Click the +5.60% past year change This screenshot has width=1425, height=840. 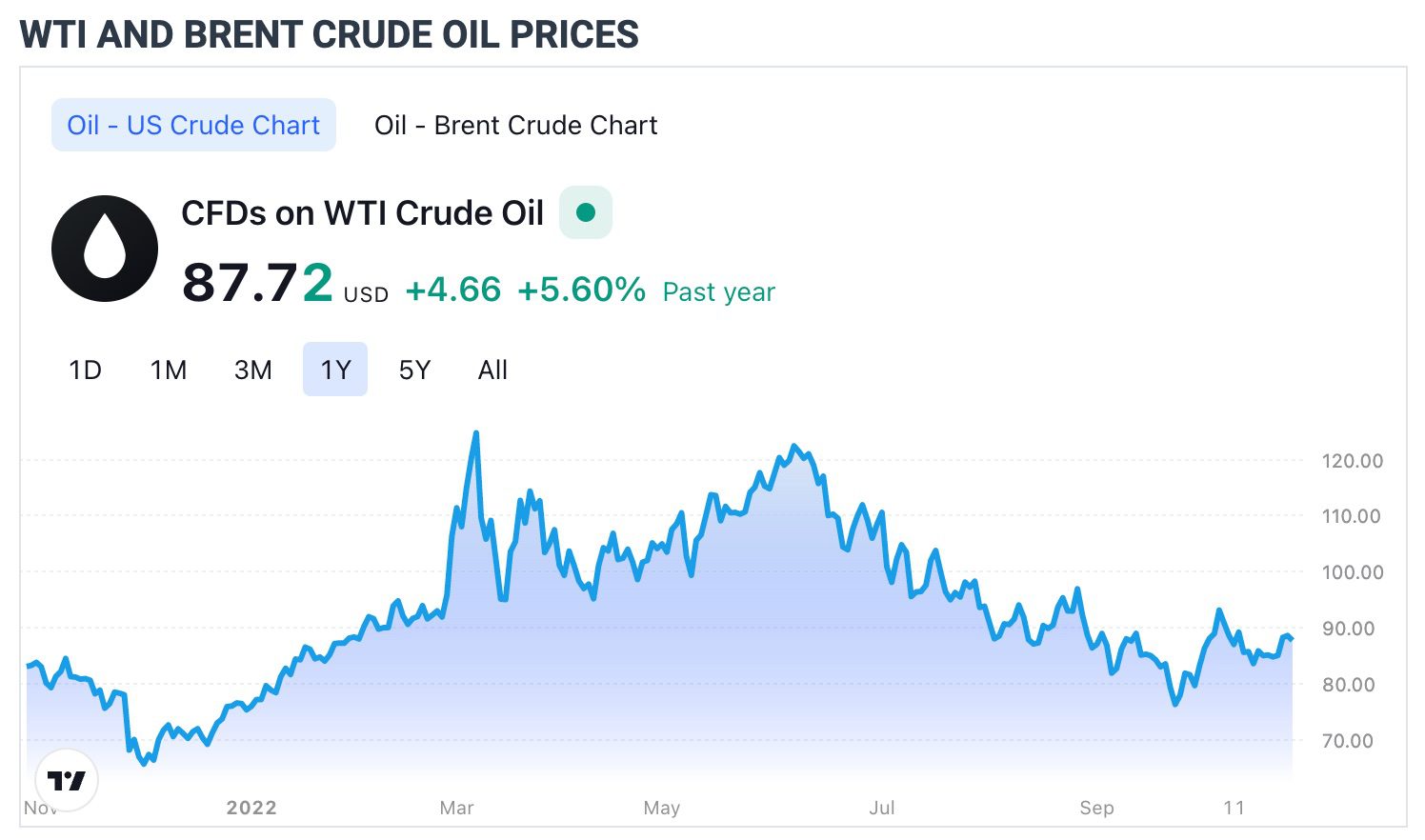point(581,290)
